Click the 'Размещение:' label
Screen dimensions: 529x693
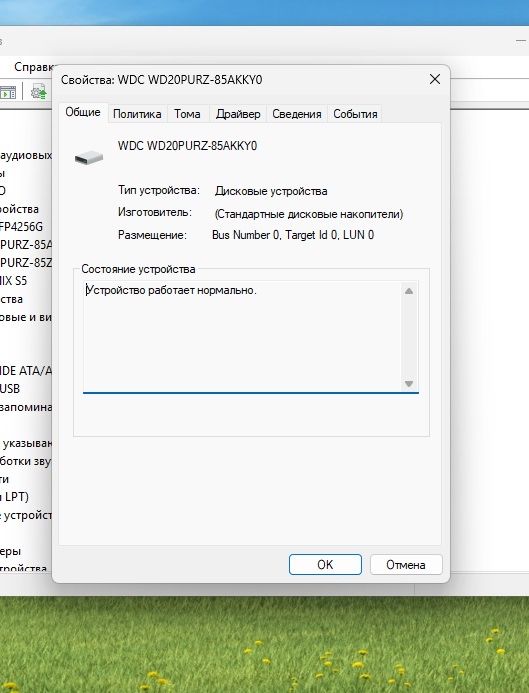tap(152, 235)
